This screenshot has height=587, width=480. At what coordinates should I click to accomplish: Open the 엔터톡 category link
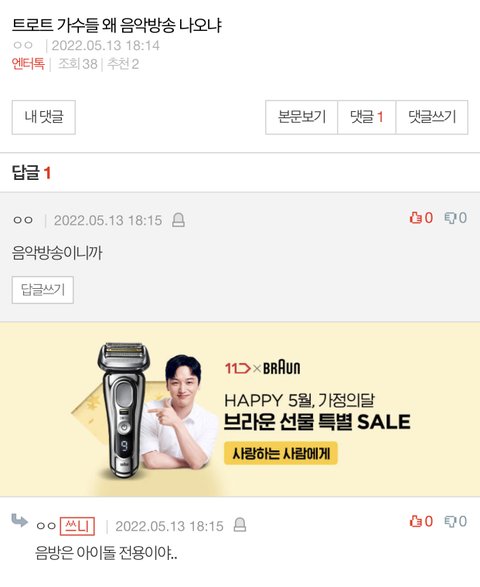coord(28,64)
